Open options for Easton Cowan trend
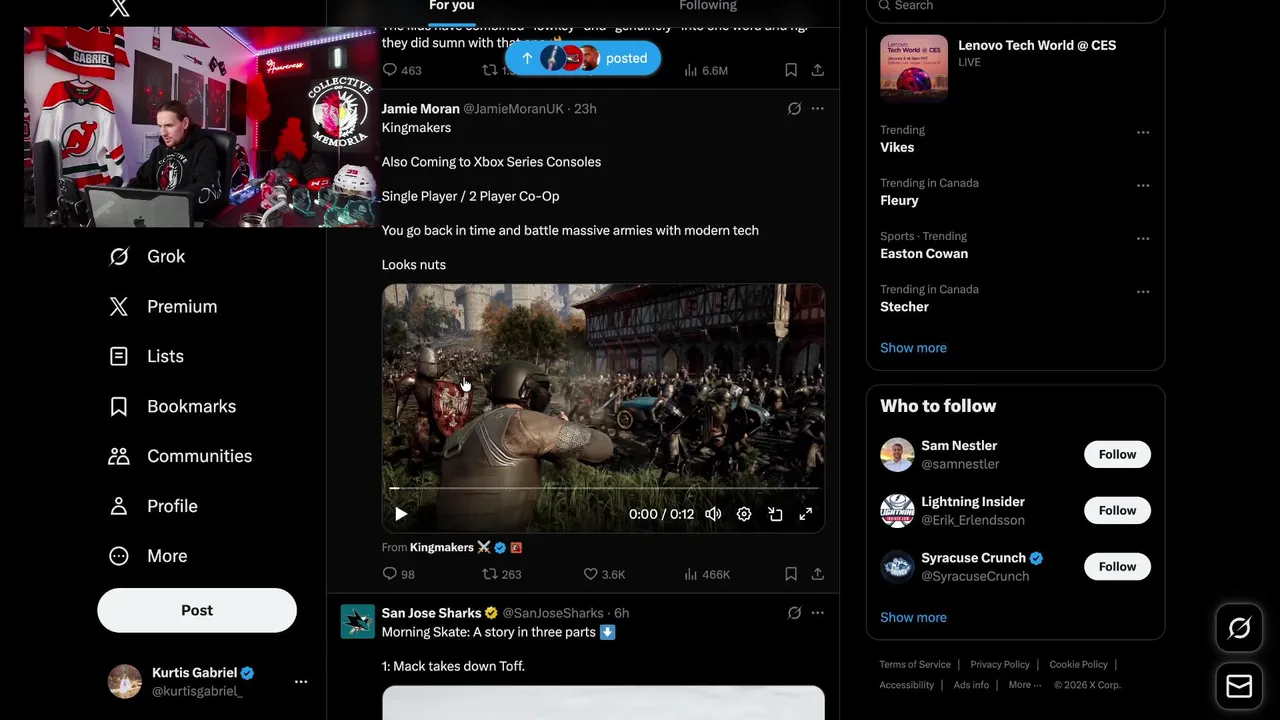 [1143, 238]
